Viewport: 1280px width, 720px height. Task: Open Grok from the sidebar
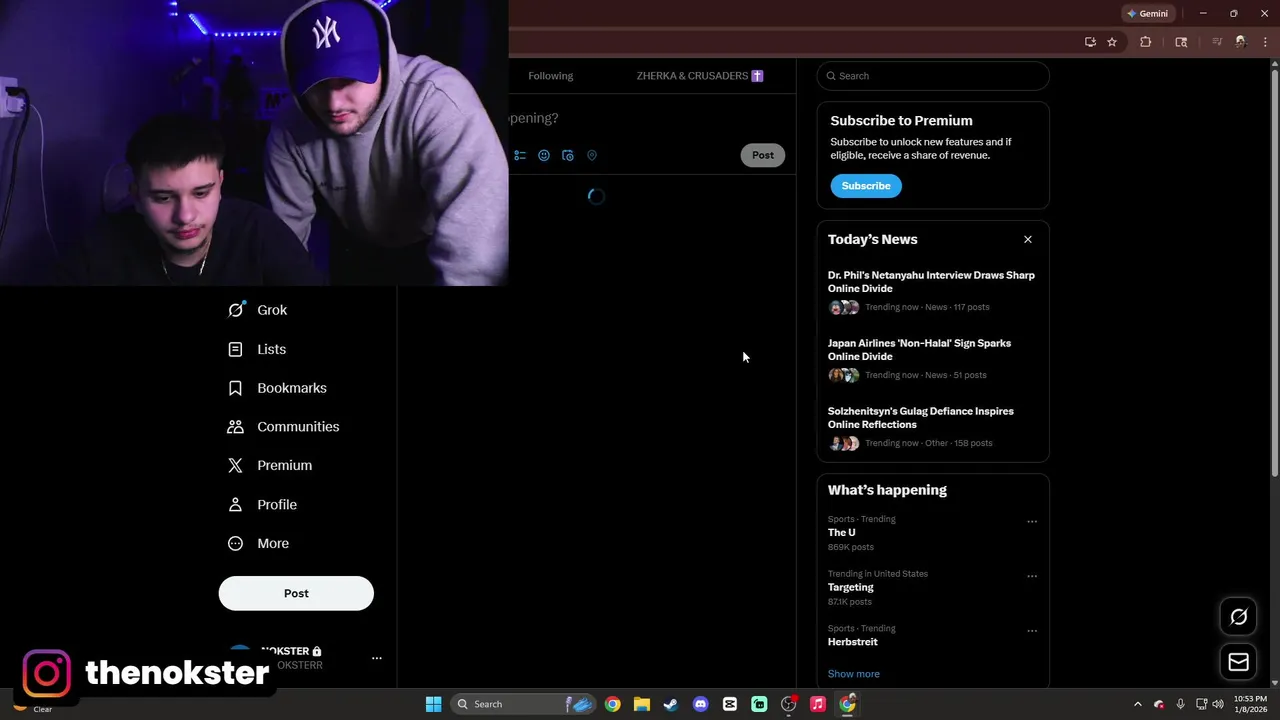(257, 310)
